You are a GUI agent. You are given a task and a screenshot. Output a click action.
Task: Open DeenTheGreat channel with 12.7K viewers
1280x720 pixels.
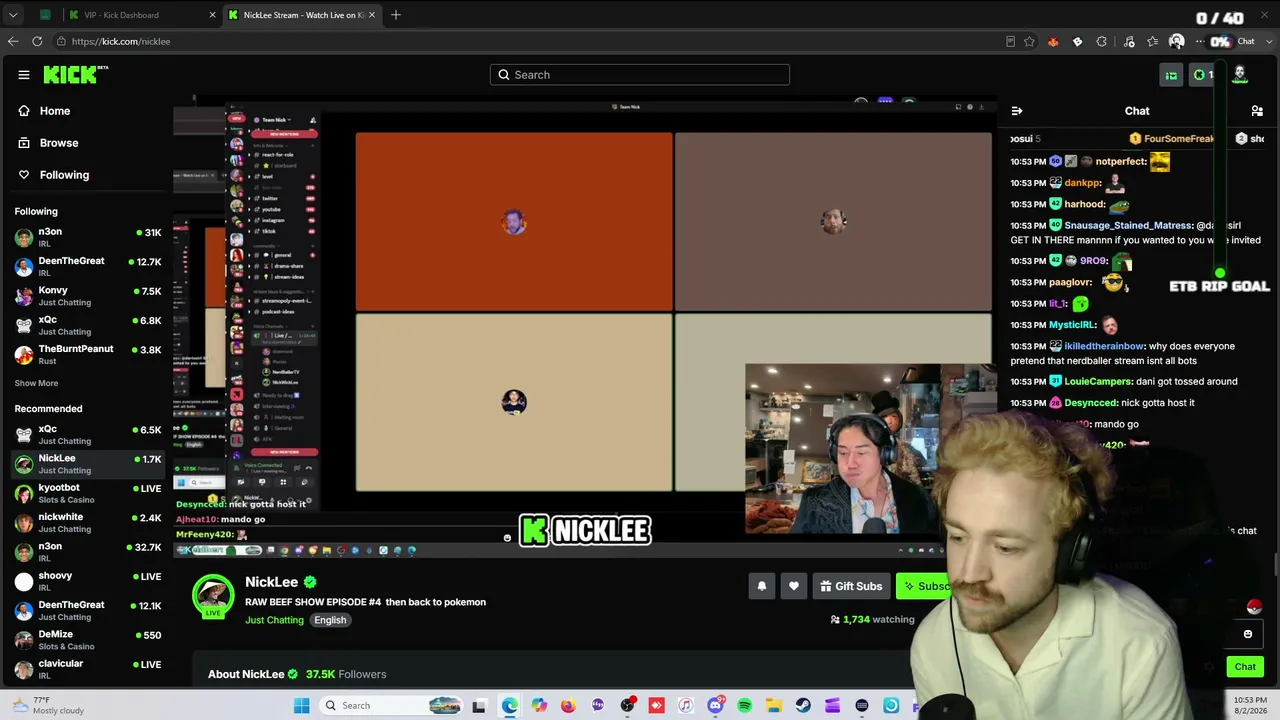[x=88, y=267]
